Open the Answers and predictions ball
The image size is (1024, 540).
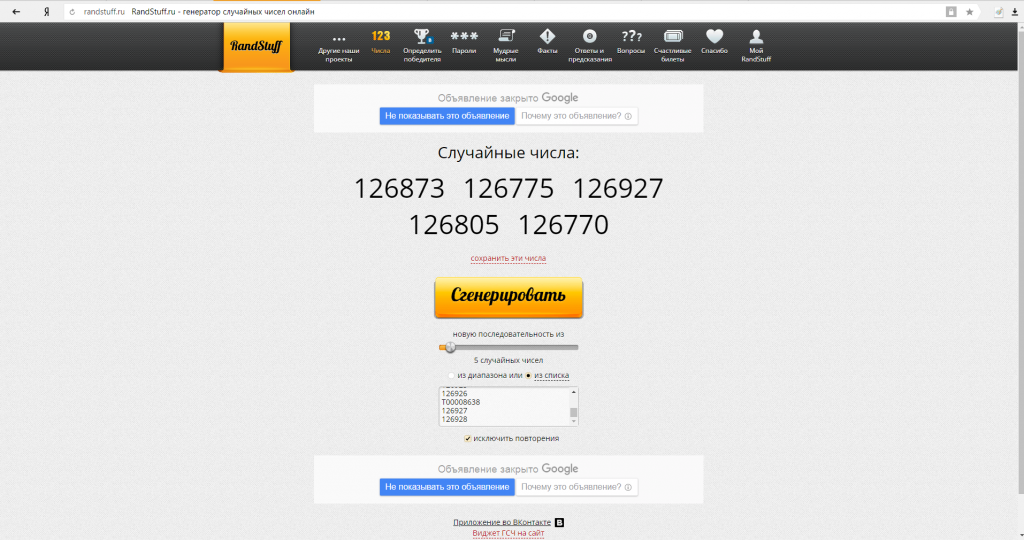[590, 46]
